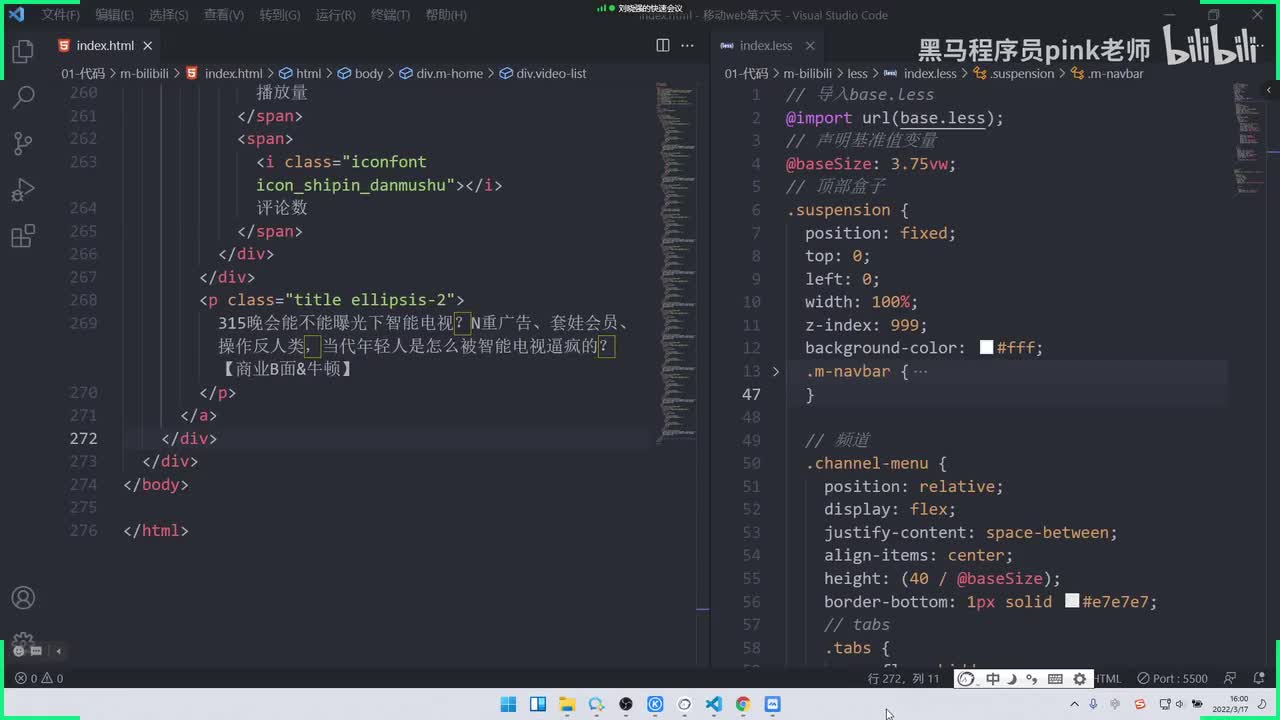Click the Windows task view taskbar icon
The width and height of the screenshot is (1280, 720).
click(x=537, y=704)
